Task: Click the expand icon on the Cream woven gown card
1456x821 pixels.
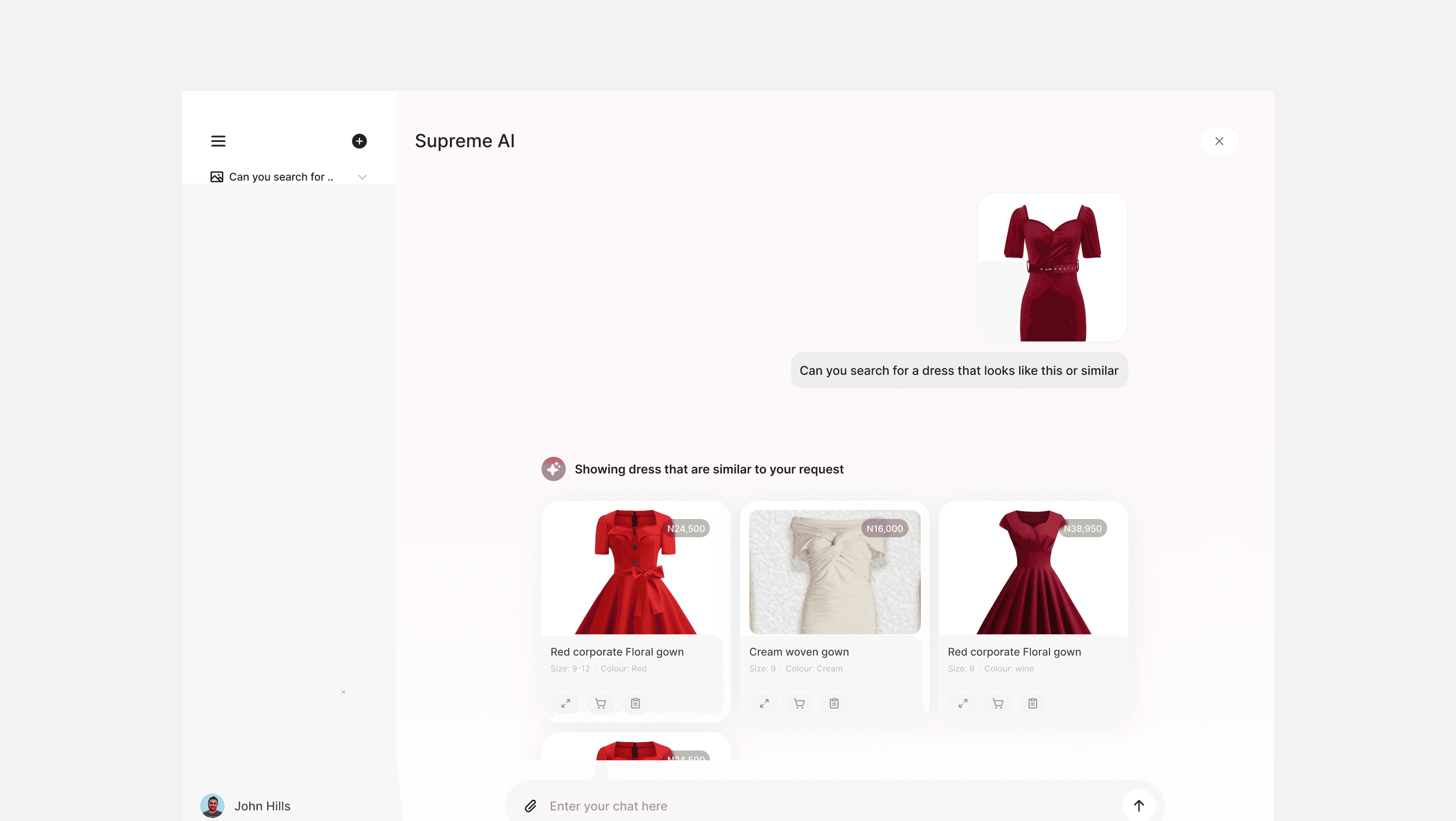Action: coord(764,704)
